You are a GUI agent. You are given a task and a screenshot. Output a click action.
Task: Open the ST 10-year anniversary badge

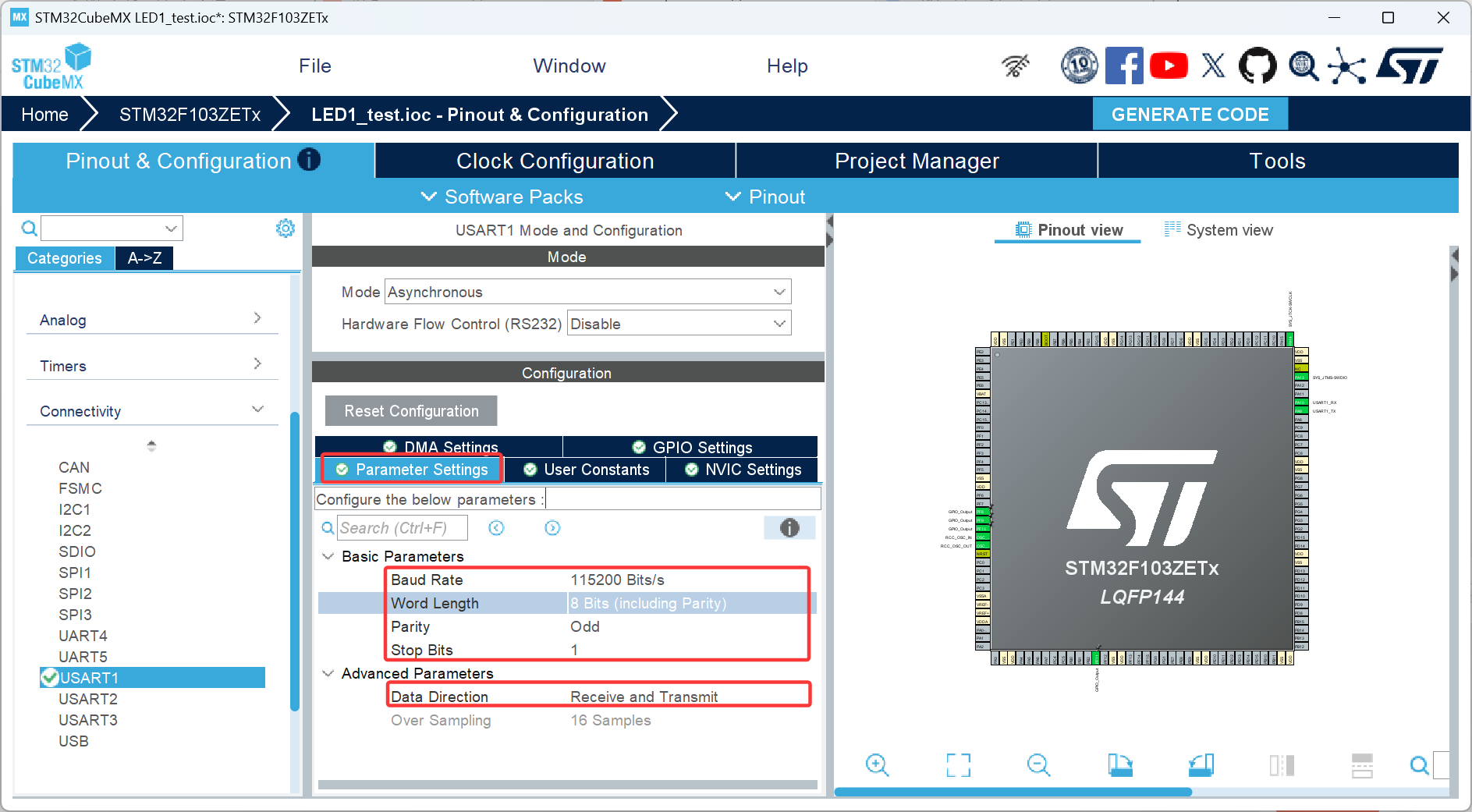click(x=1080, y=66)
